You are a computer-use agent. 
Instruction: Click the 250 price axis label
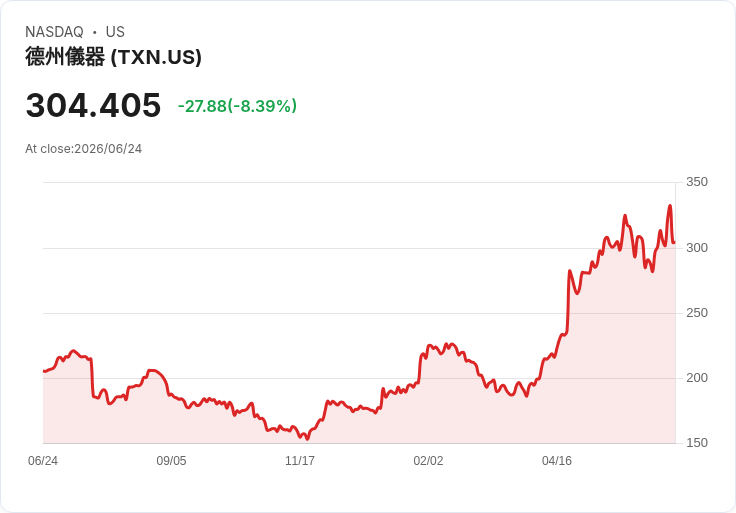(x=697, y=313)
